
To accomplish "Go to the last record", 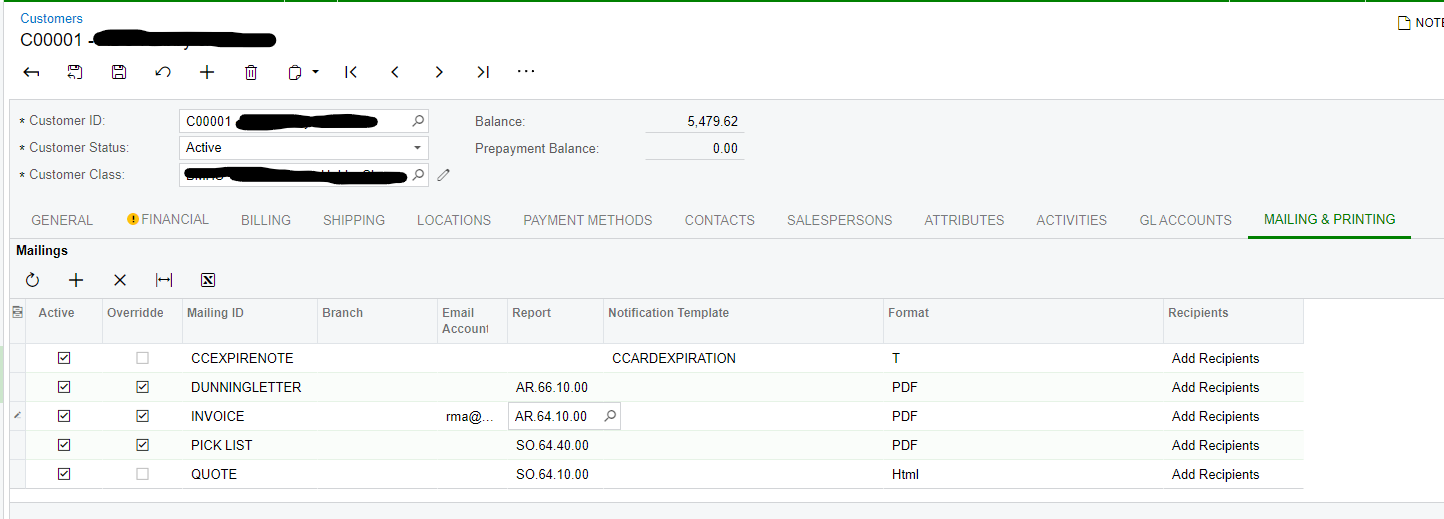I will click(483, 72).
